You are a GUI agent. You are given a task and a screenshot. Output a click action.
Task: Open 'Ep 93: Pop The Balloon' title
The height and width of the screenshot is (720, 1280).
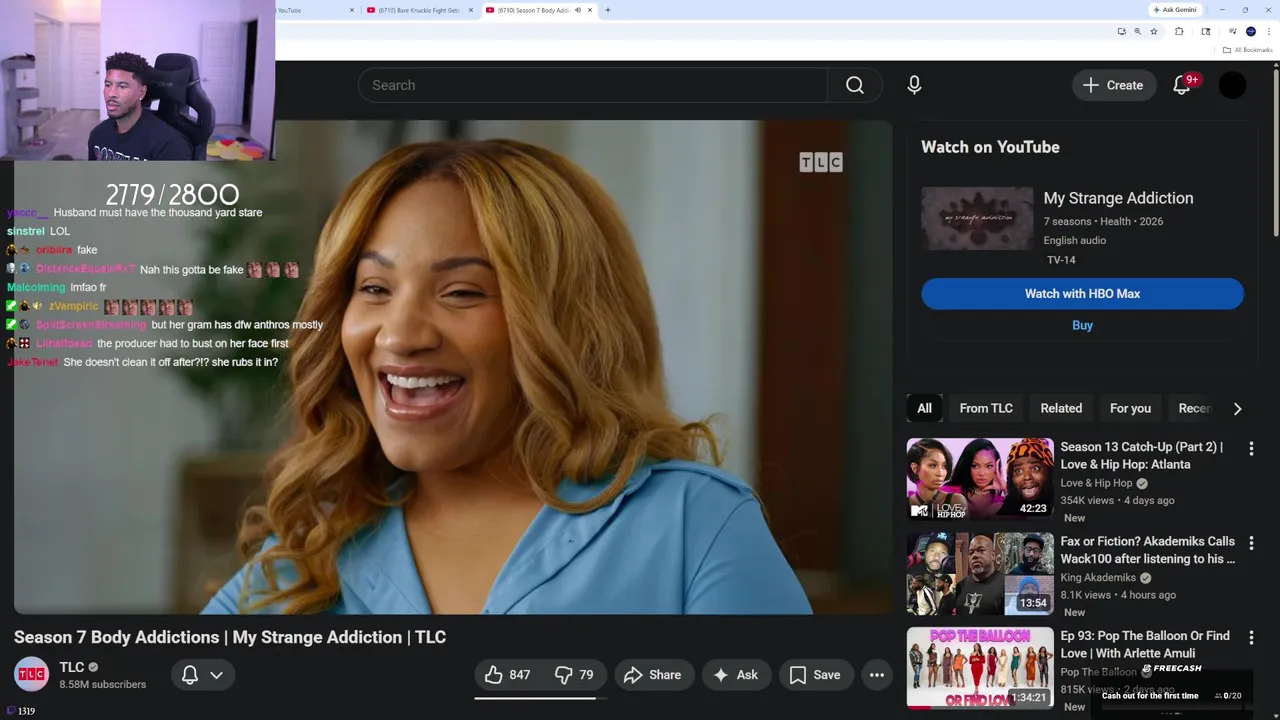[1145, 644]
